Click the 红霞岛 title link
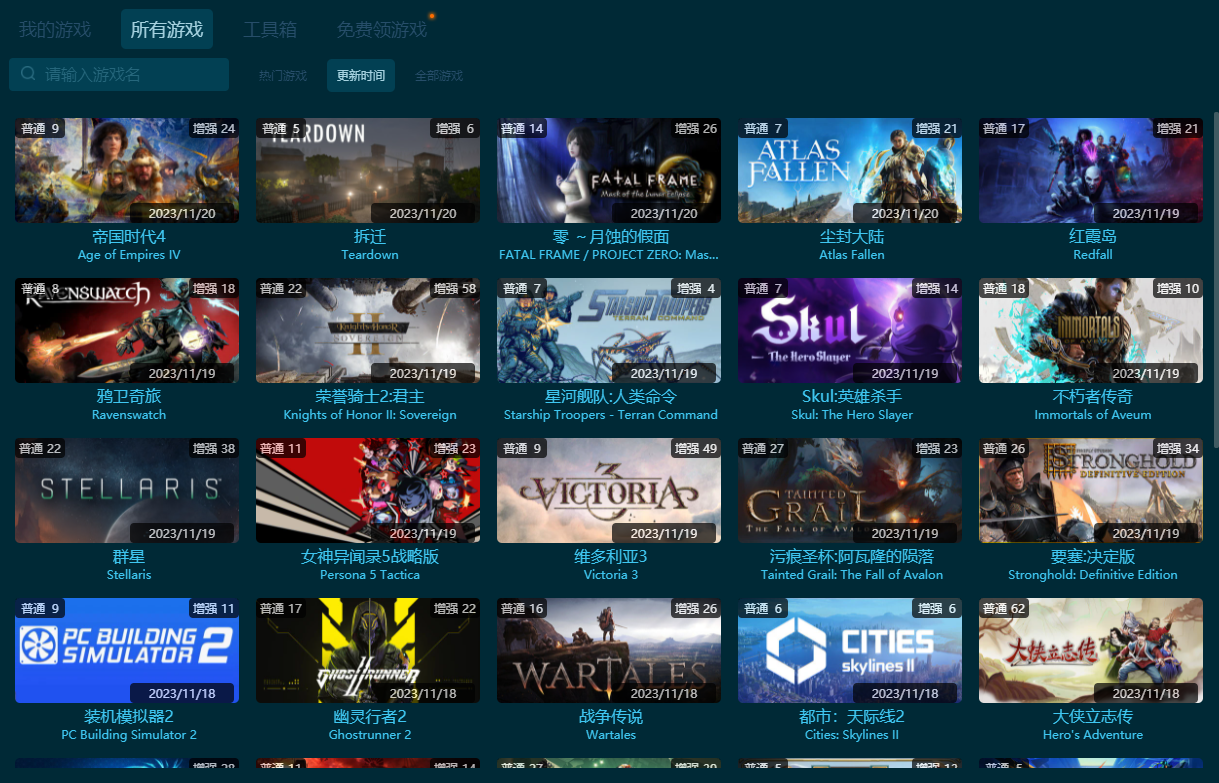 coord(1093,237)
